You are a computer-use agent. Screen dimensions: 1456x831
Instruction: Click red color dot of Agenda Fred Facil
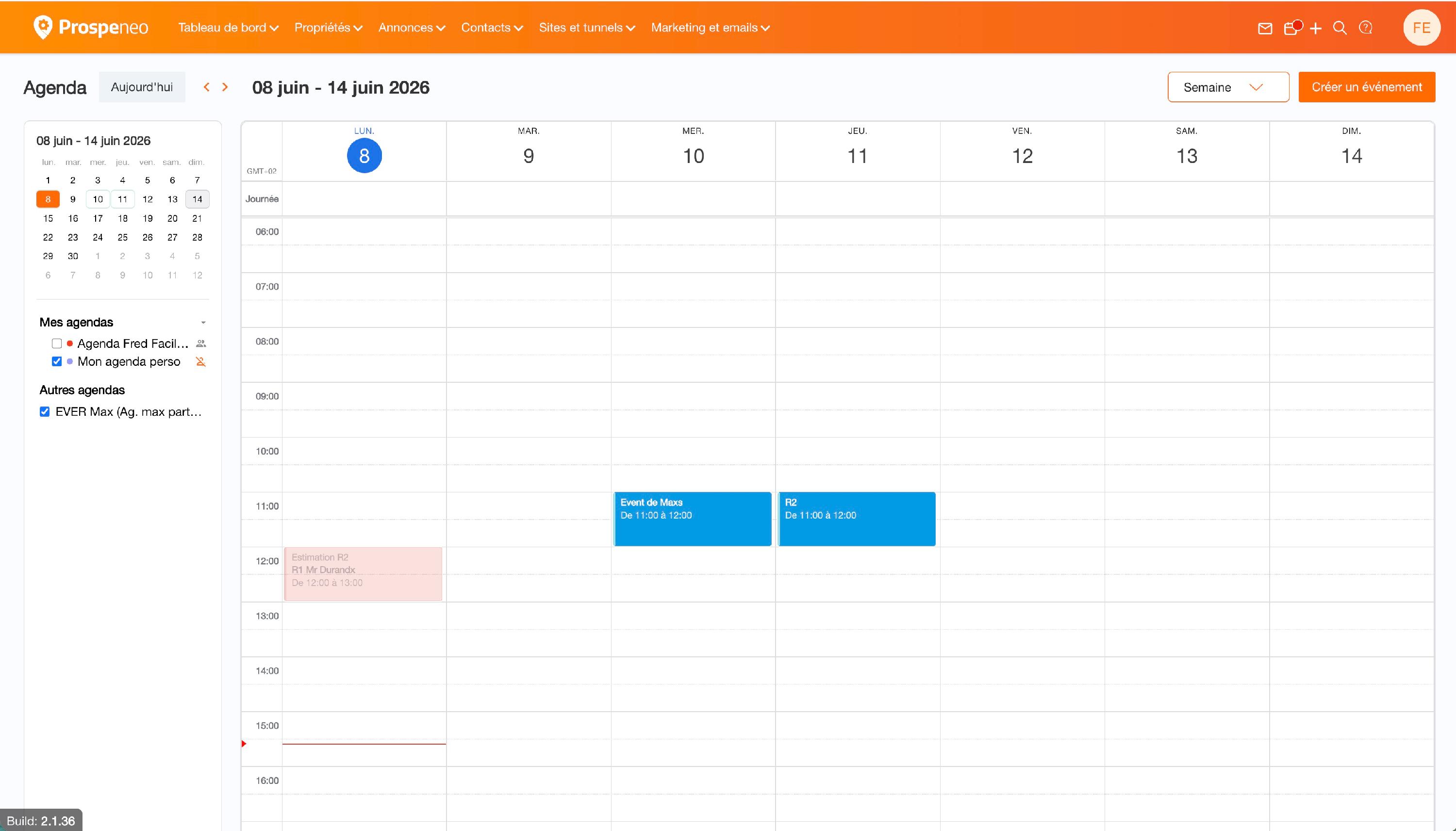(70, 343)
